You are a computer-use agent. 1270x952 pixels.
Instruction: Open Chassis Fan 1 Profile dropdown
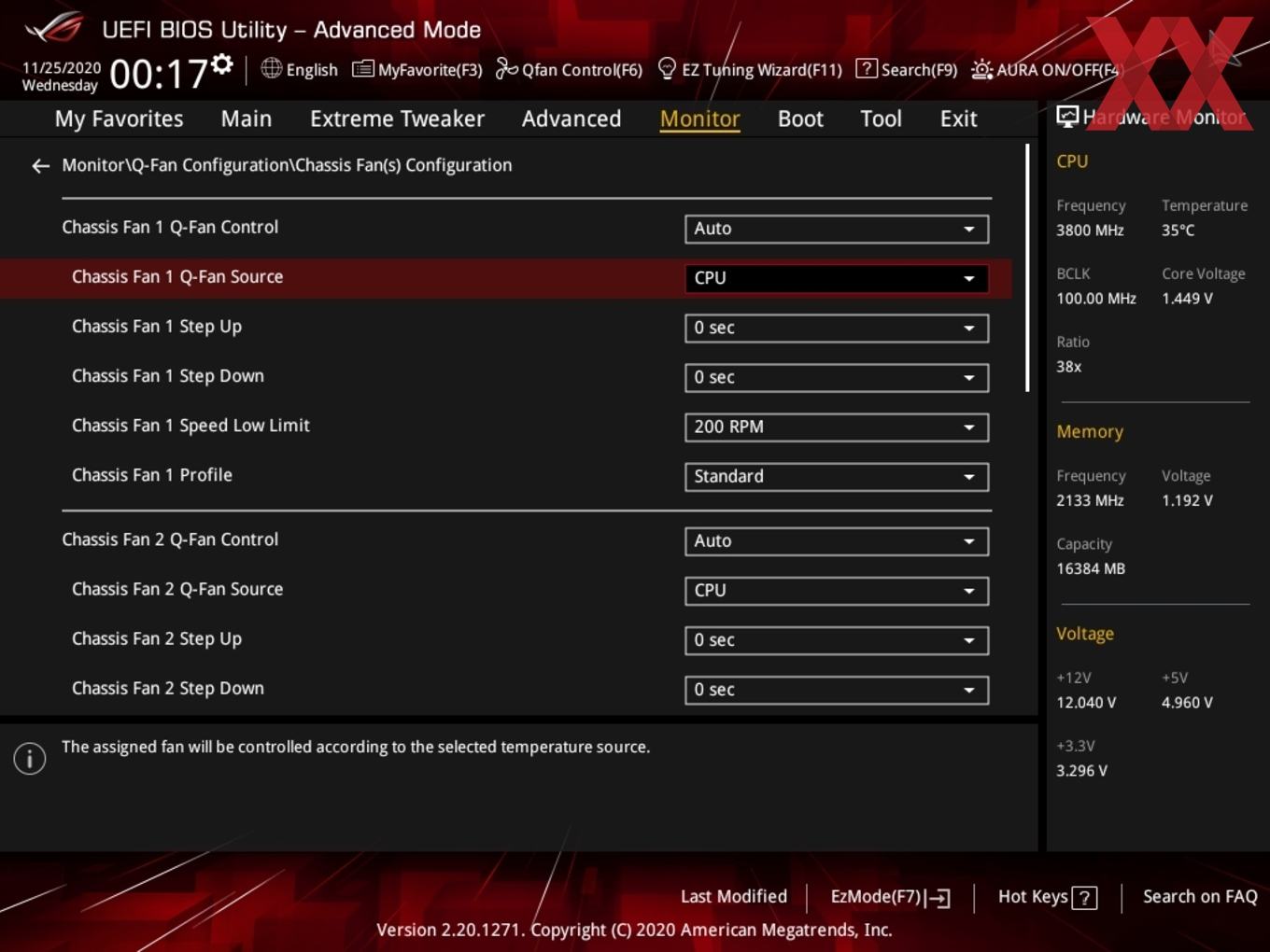[x=837, y=476]
